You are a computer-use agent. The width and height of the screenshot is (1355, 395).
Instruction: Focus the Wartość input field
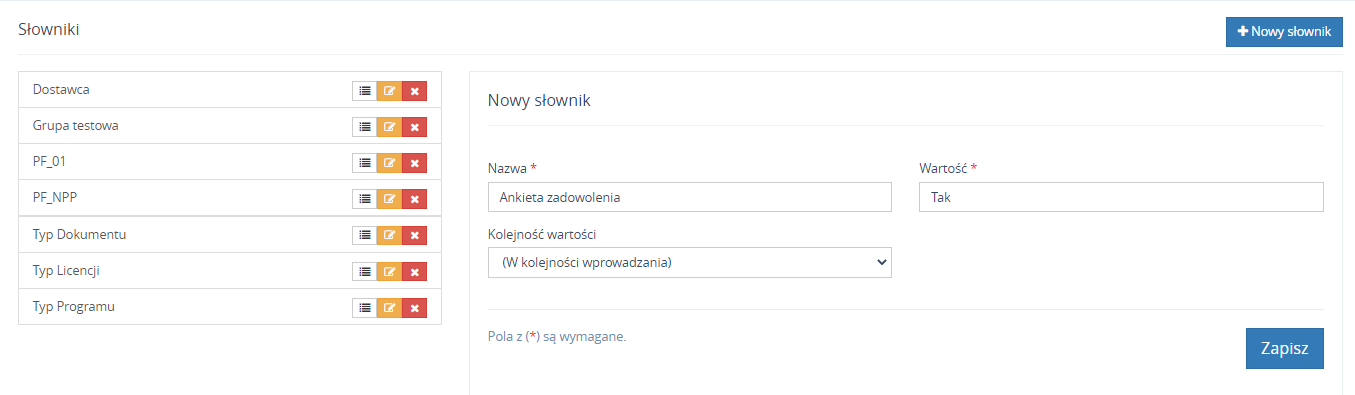1121,197
